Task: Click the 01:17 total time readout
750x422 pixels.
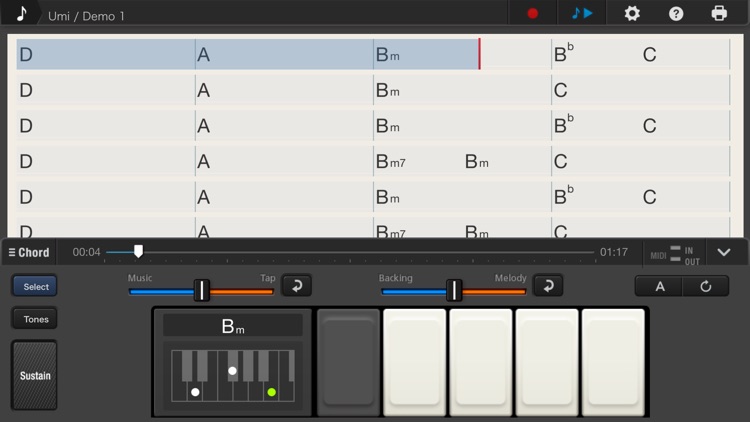Action: (x=614, y=252)
